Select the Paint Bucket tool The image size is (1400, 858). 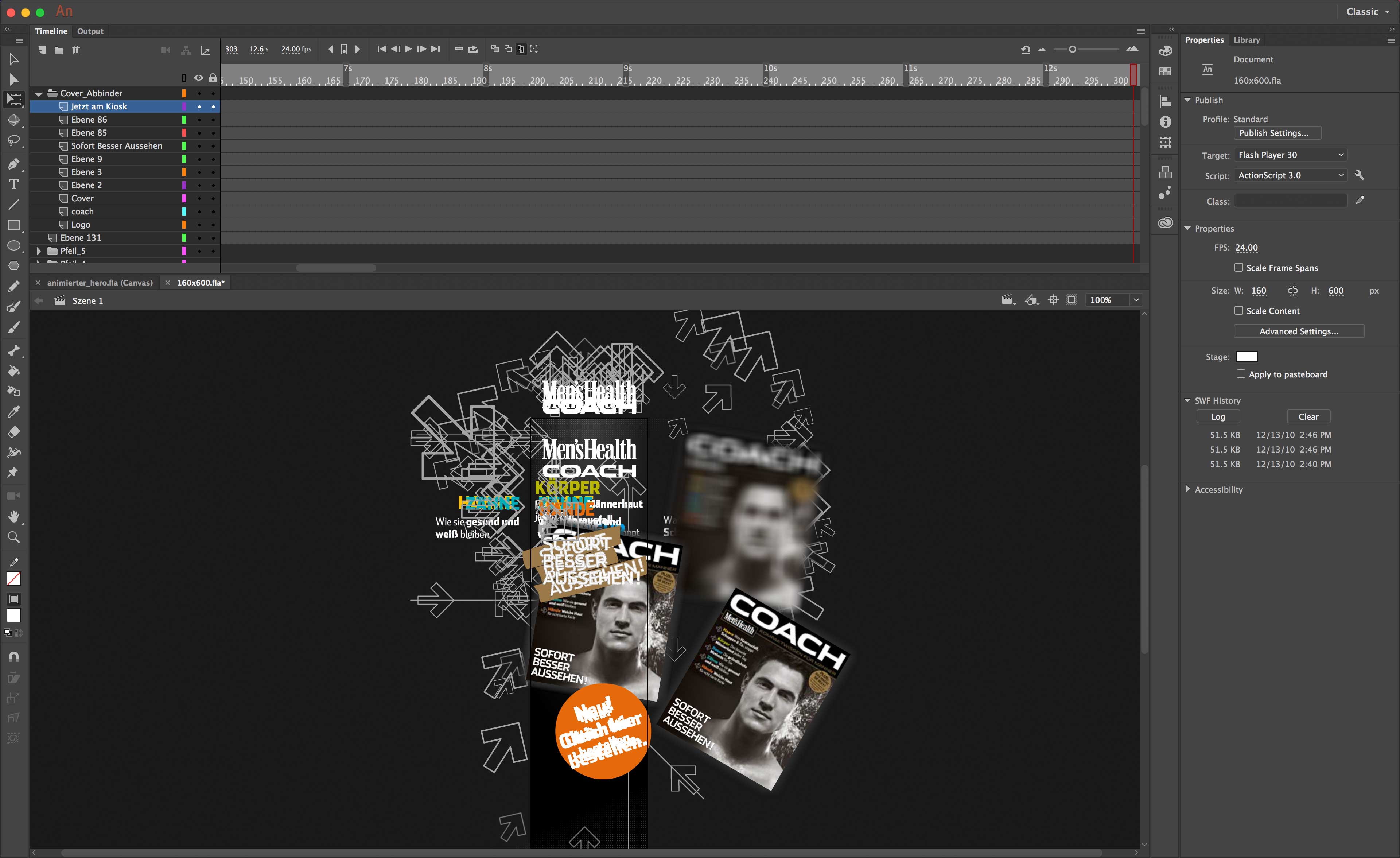pos(14,371)
